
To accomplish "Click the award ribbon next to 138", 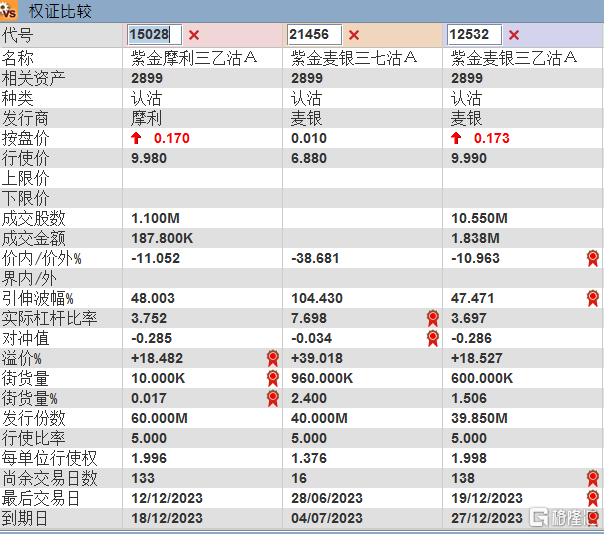I will point(593,479).
